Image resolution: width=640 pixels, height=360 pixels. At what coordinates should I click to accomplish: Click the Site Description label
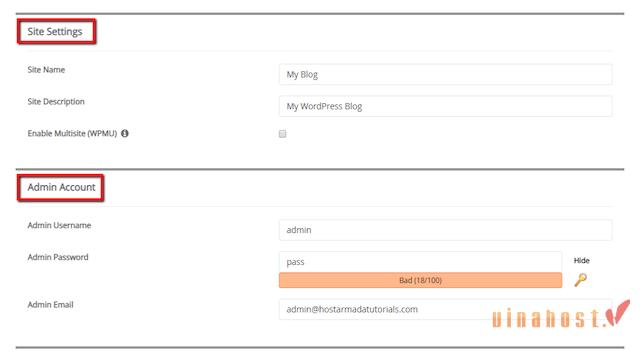[x=56, y=102]
